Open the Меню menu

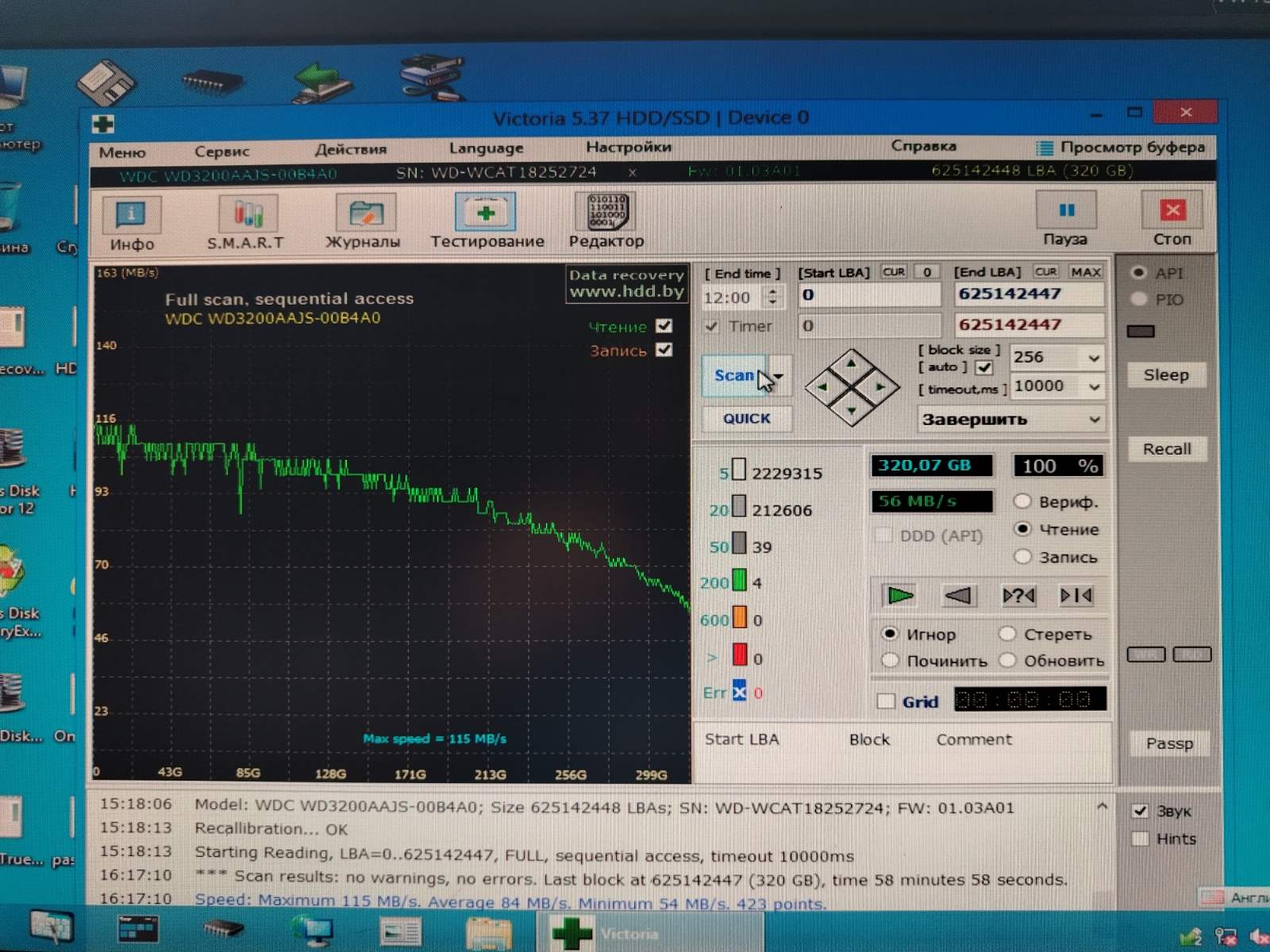[x=122, y=152]
